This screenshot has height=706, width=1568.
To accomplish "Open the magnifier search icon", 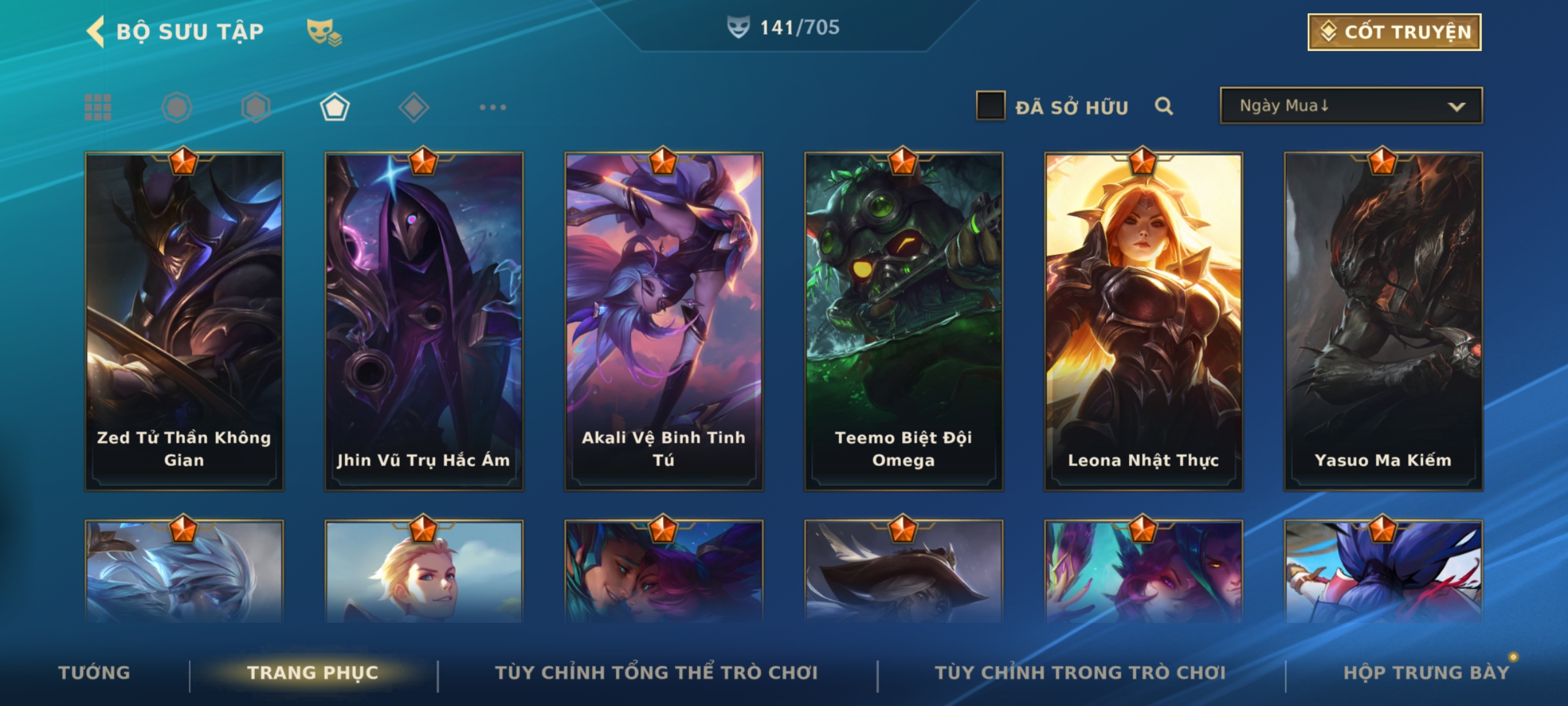I will pos(1164,106).
